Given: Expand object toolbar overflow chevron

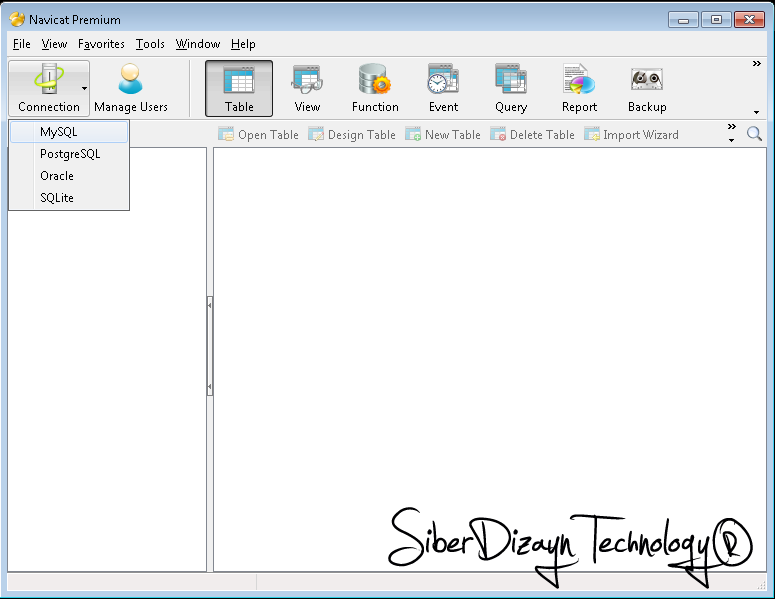Looking at the screenshot, I should pyautogui.click(x=732, y=127).
